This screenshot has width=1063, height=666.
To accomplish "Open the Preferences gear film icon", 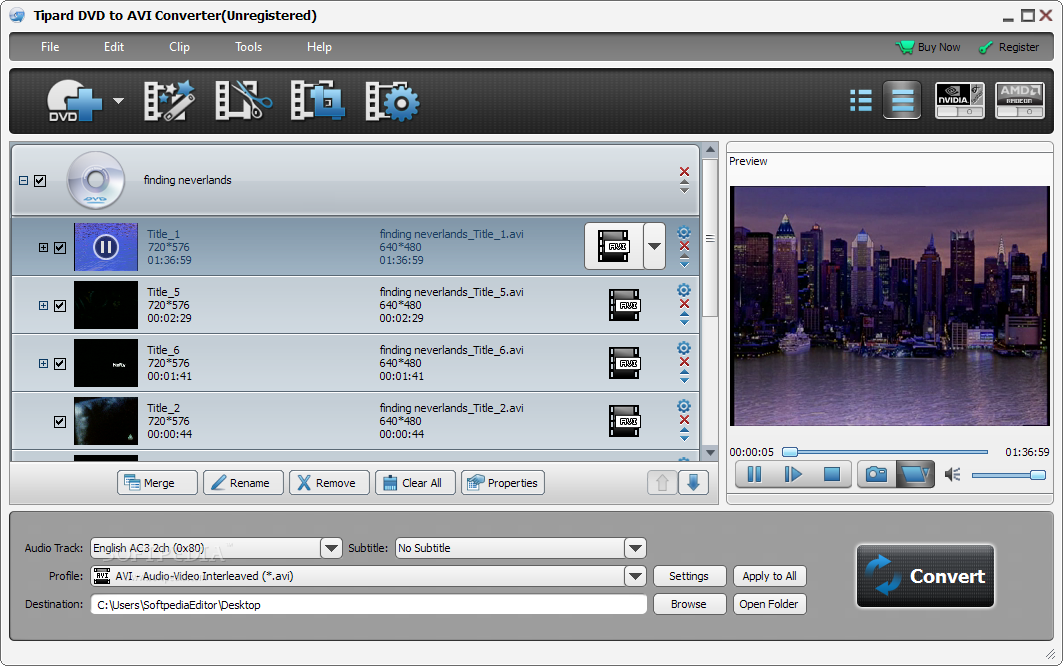I will [393, 102].
